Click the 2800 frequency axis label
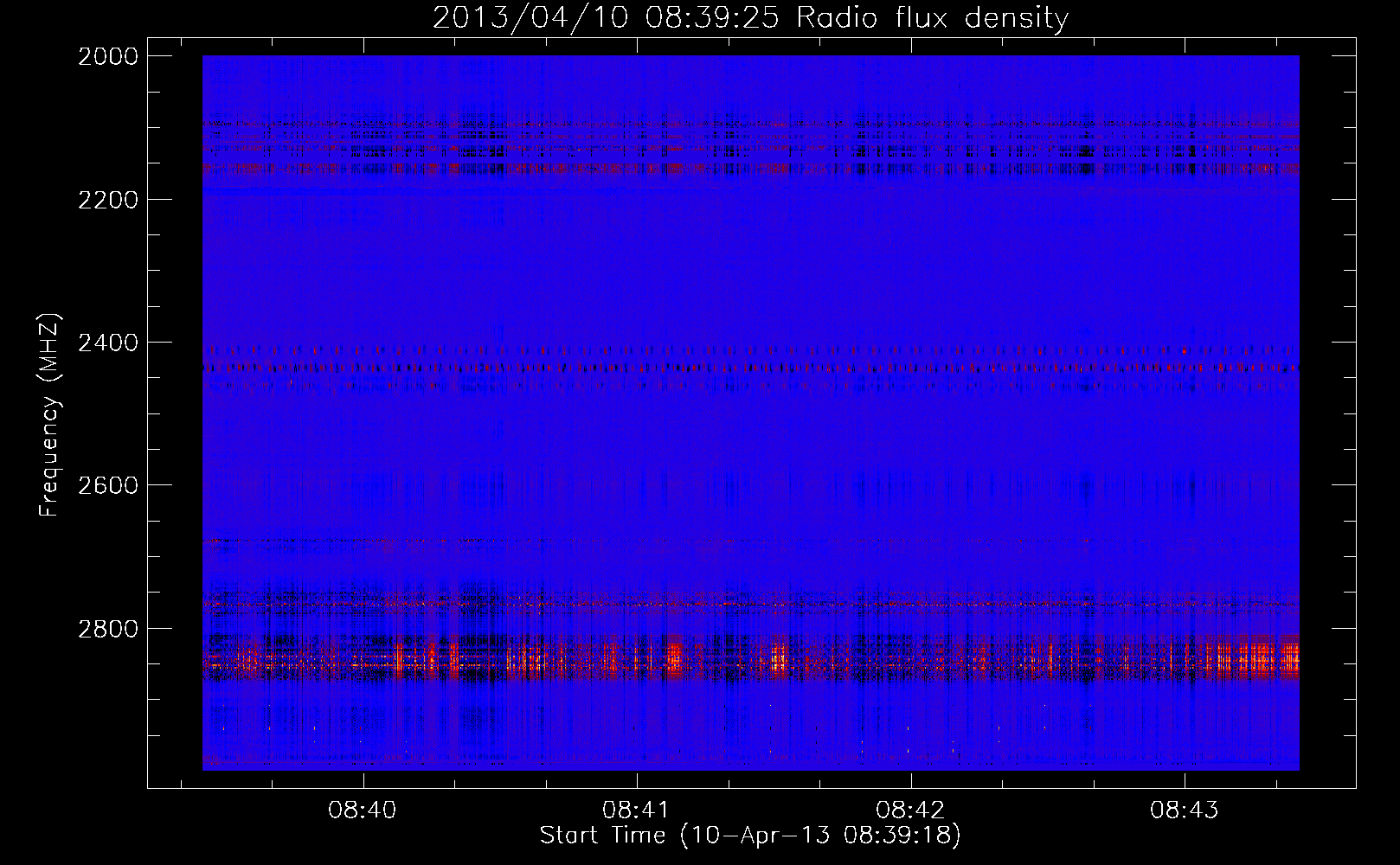The image size is (1400, 865). (x=108, y=628)
